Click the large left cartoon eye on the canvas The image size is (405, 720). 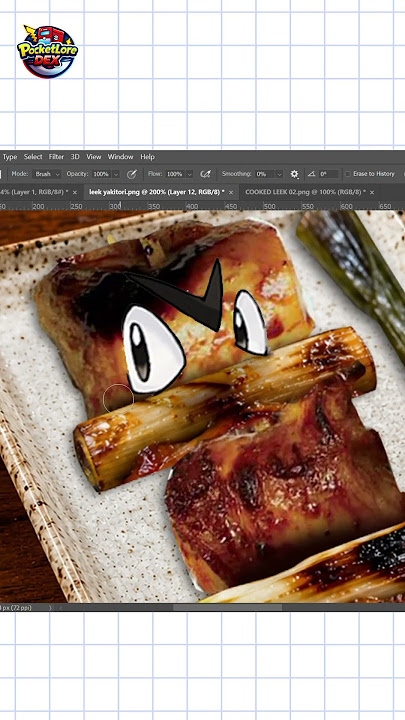click(152, 349)
